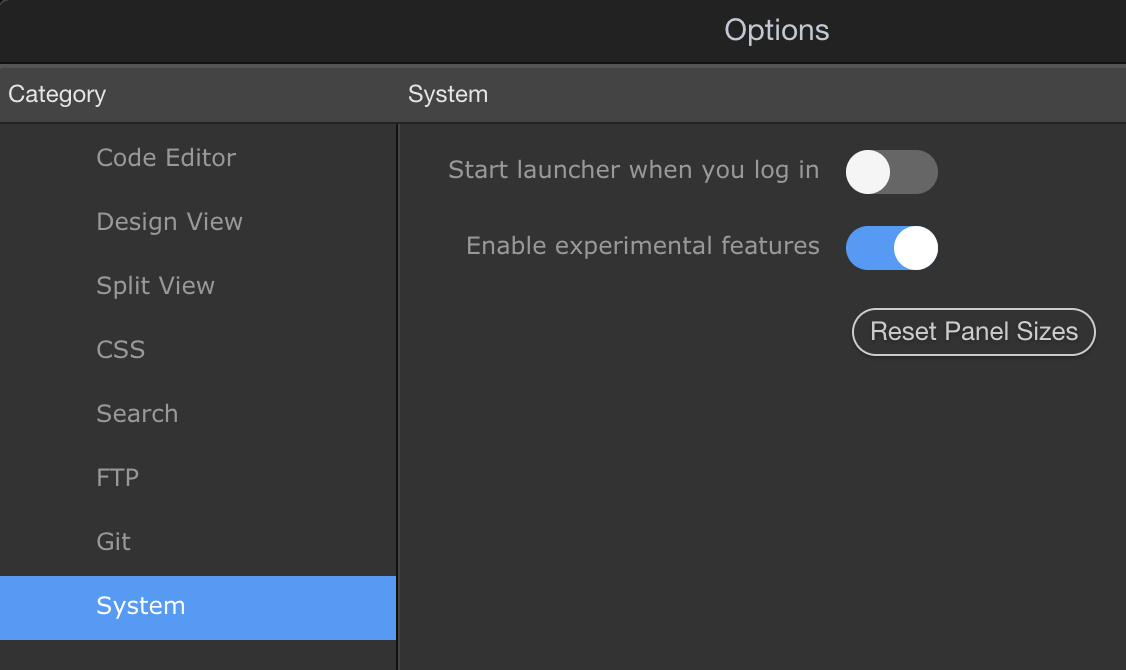Go to Split View options
The image size is (1126, 670).
tap(155, 286)
